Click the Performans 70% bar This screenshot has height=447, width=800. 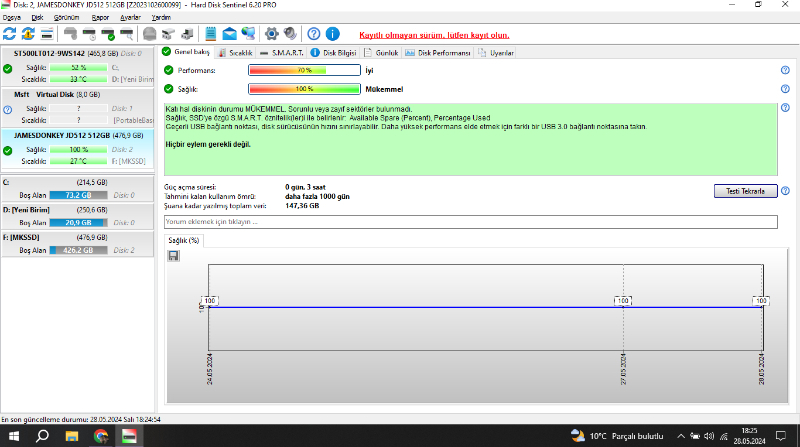(305, 70)
